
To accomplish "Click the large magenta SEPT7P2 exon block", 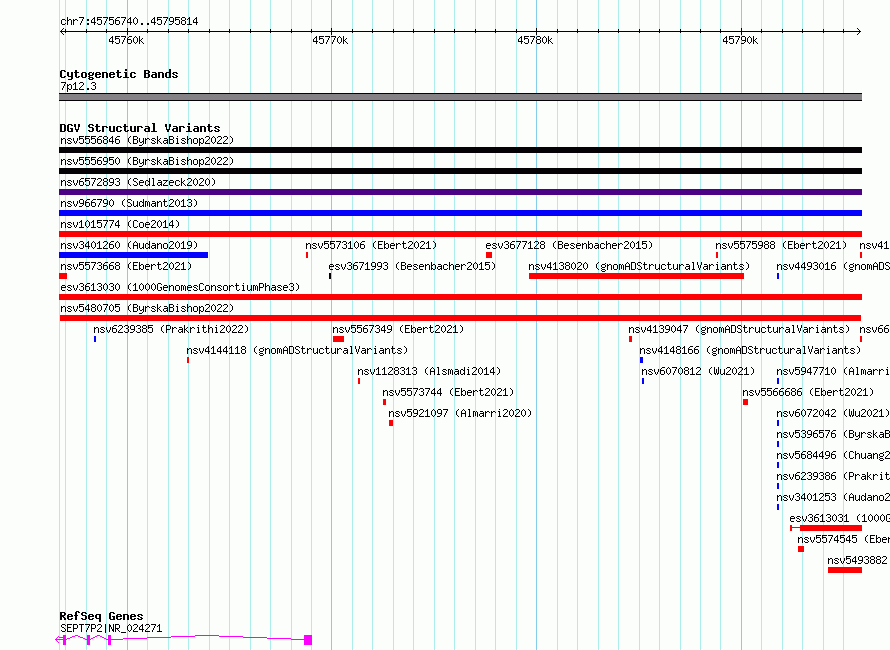I will (308, 640).
